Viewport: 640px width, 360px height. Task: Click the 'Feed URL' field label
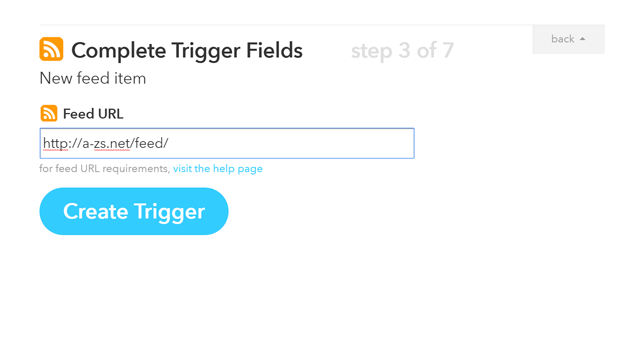(x=93, y=114)
